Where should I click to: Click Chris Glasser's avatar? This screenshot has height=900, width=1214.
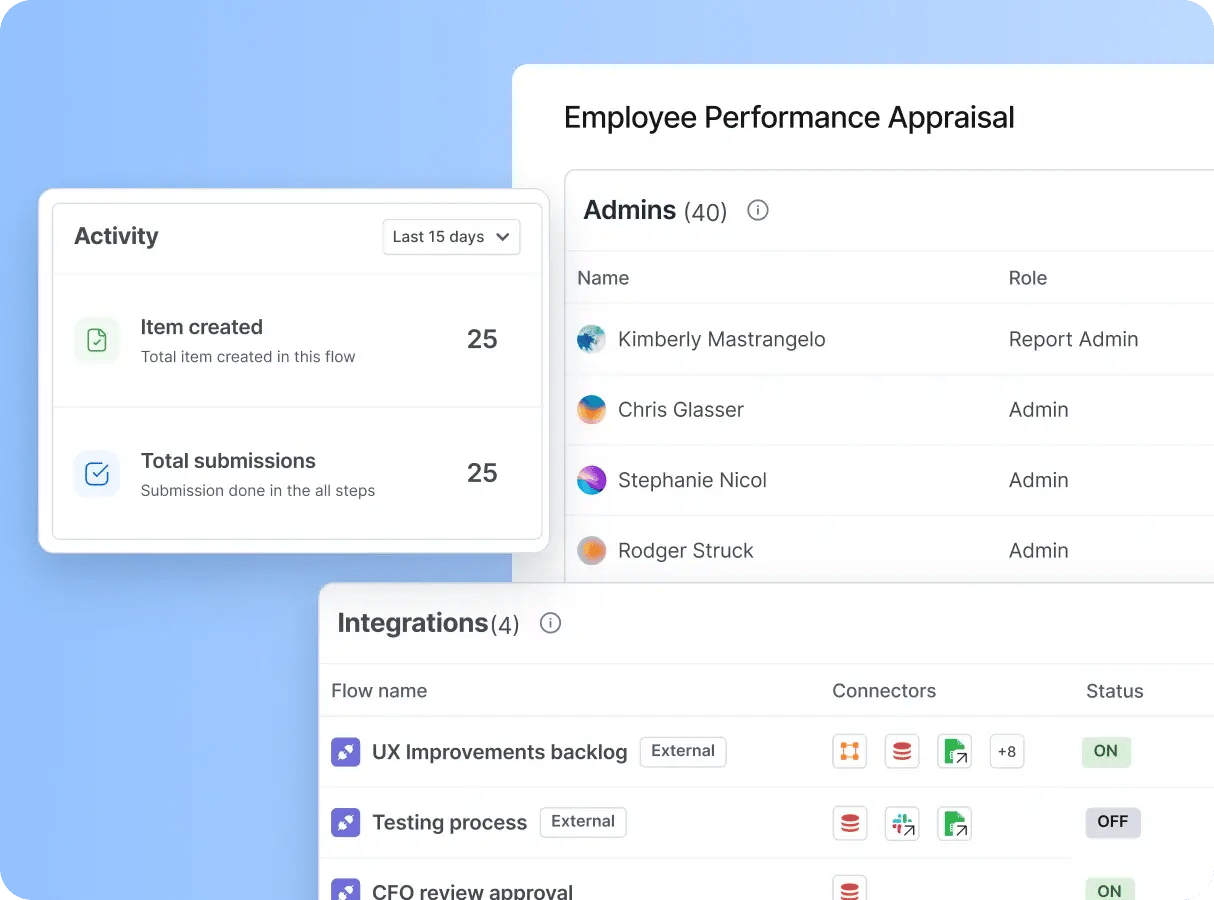(592, 410)
